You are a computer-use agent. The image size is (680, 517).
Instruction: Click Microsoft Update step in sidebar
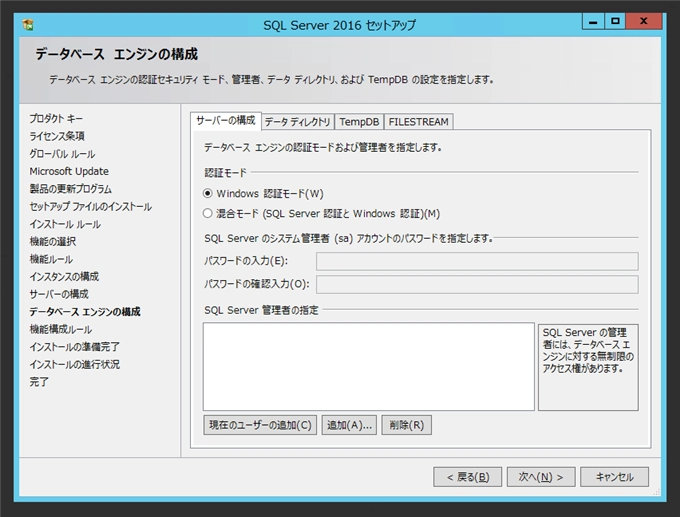[69, 171]
